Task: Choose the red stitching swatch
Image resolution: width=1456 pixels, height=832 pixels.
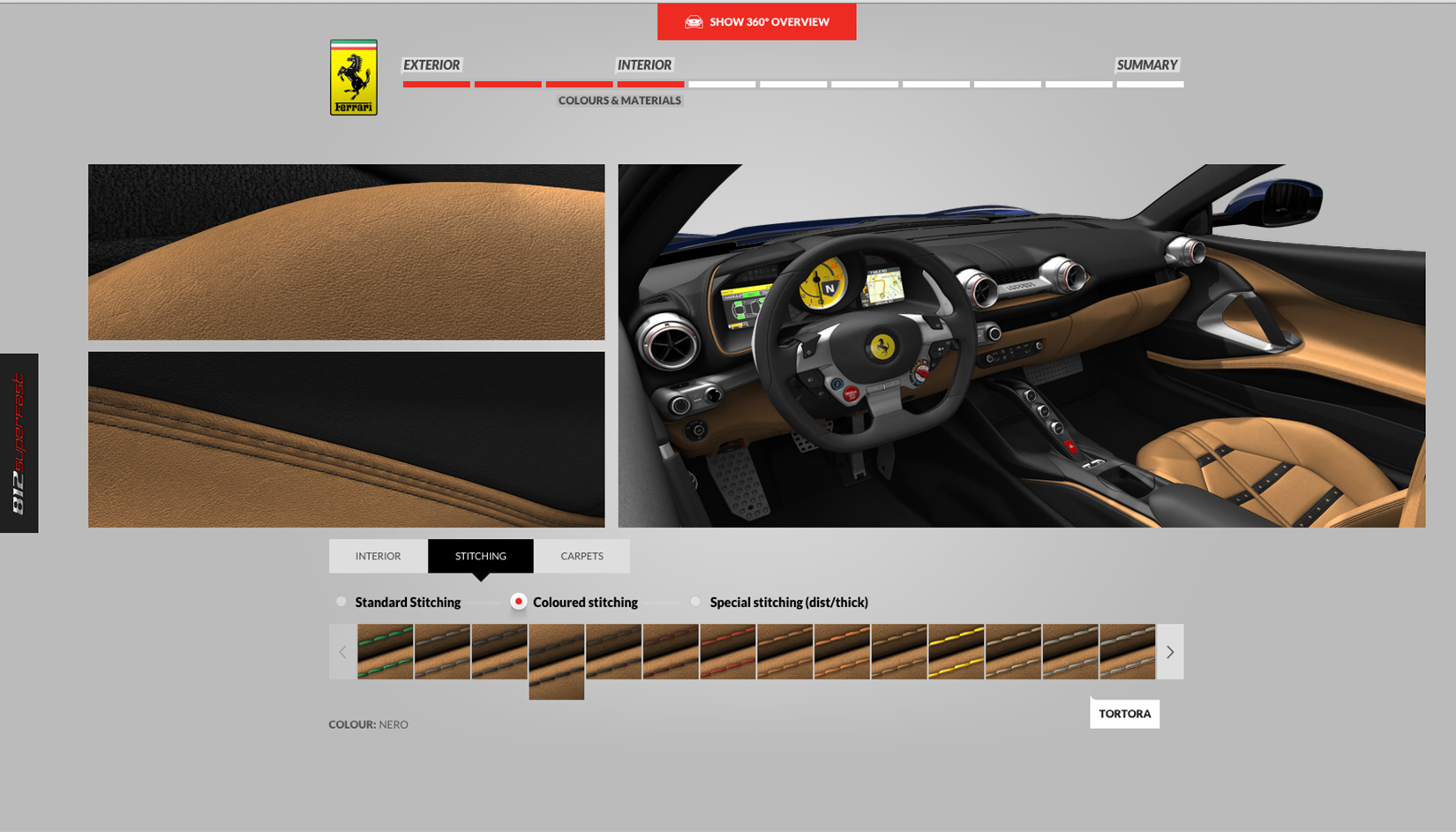Action: pos(727,652)
